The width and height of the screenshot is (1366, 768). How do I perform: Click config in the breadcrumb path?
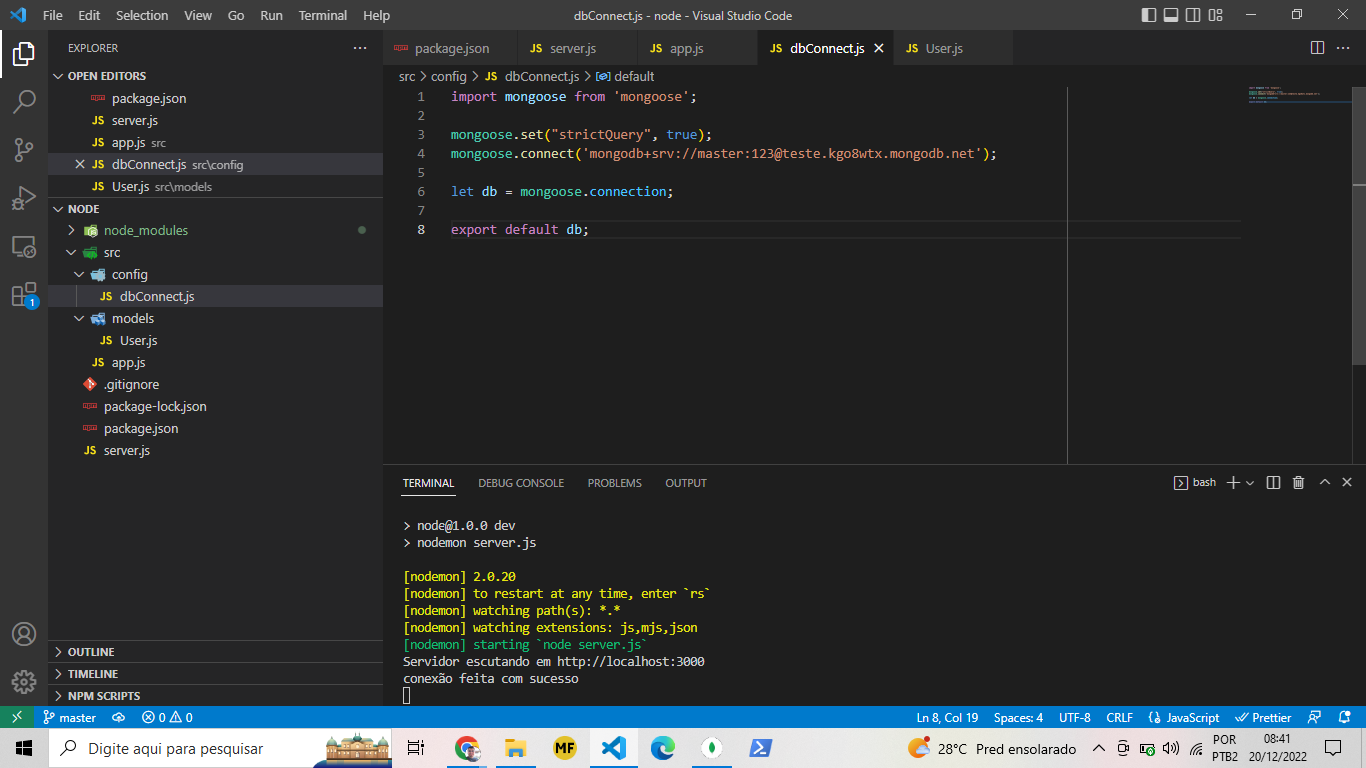(449, 76)
